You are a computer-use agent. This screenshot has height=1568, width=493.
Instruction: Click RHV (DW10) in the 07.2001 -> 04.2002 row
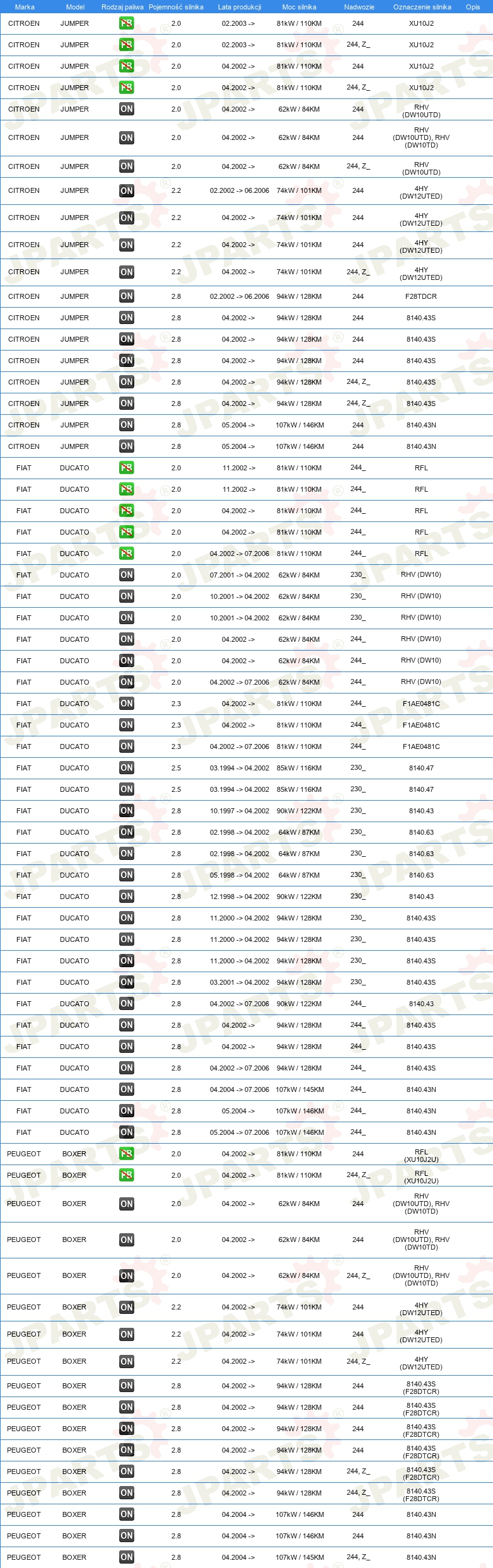pyautogui.click(x=421, y=575)
